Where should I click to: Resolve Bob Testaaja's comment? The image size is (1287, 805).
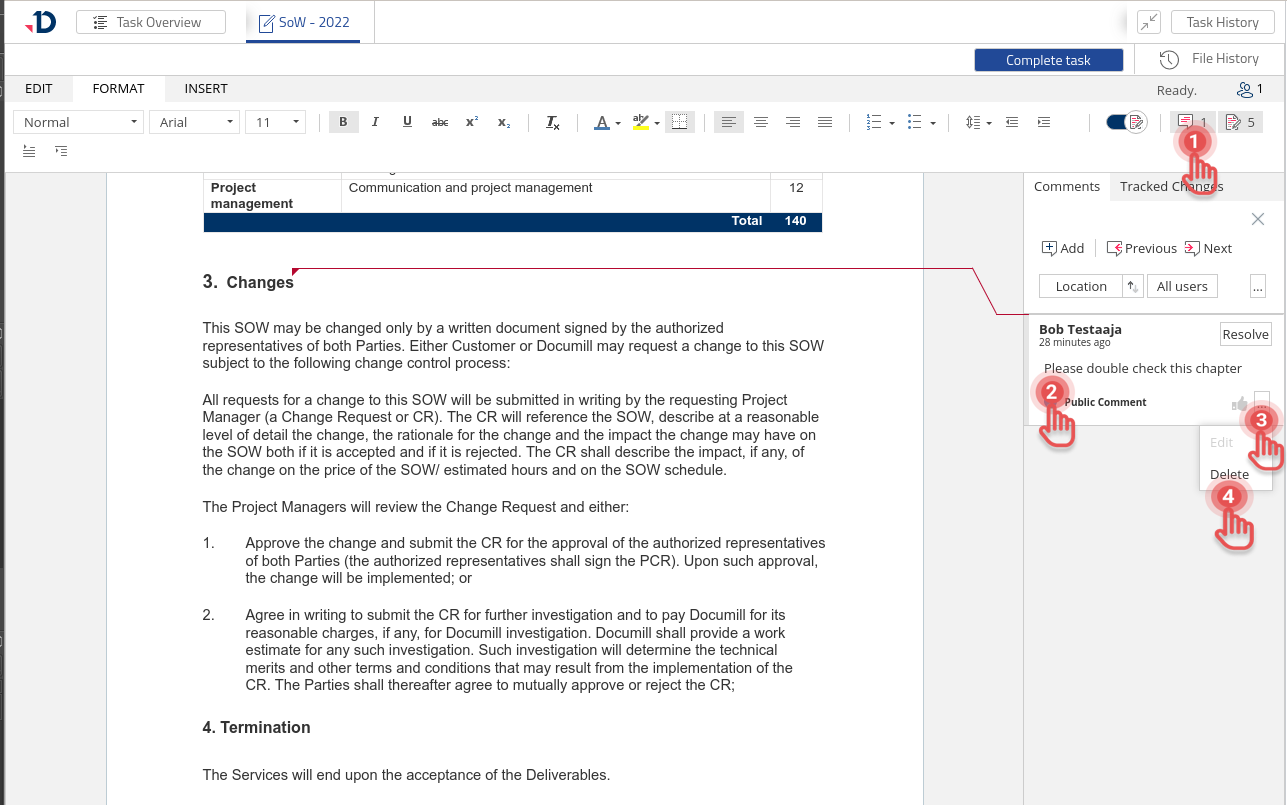click(1245, 334)
